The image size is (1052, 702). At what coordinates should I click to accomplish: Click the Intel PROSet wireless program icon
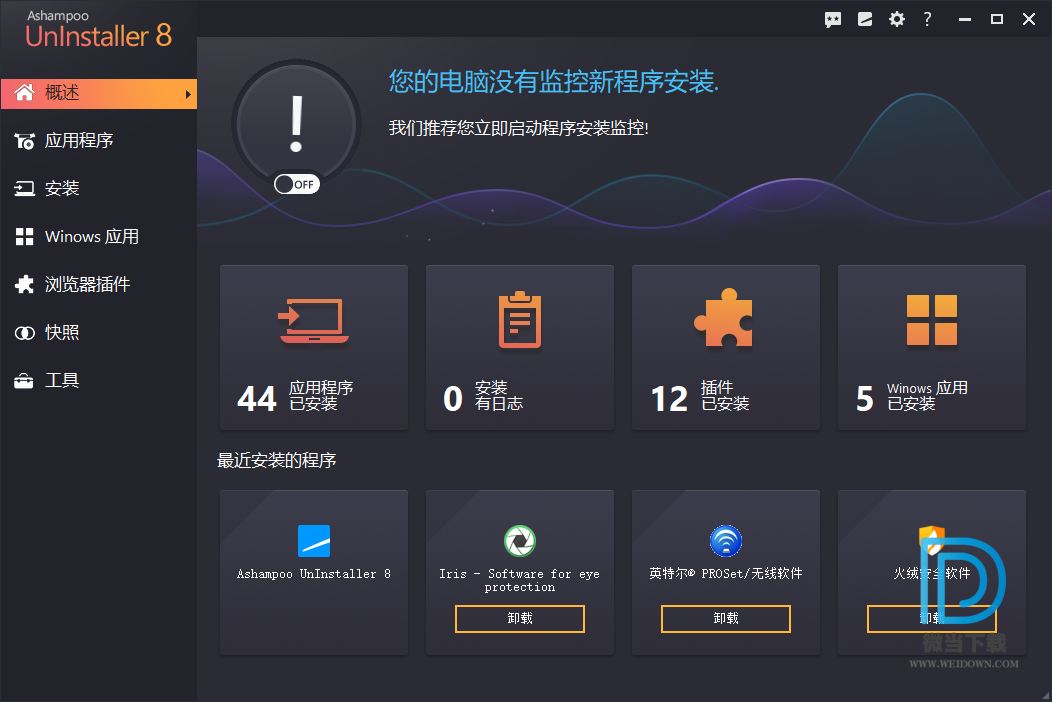click(726, 541)
